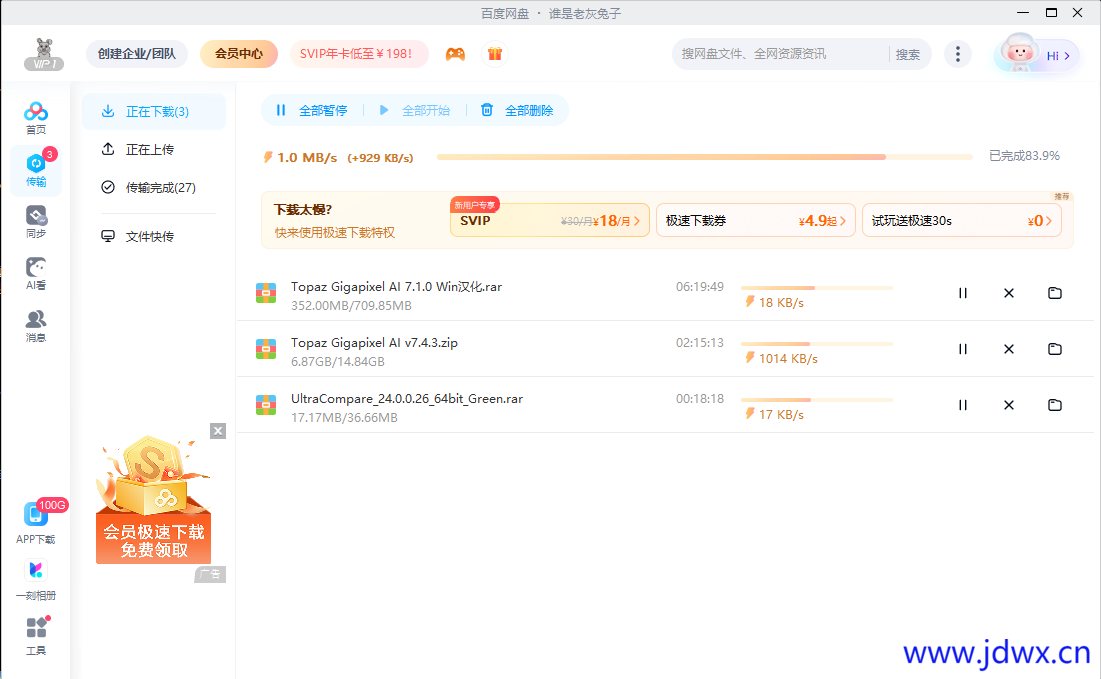Click the 6.87GB/14.84GB size text

pyautogui.click(x=338, y=362)
